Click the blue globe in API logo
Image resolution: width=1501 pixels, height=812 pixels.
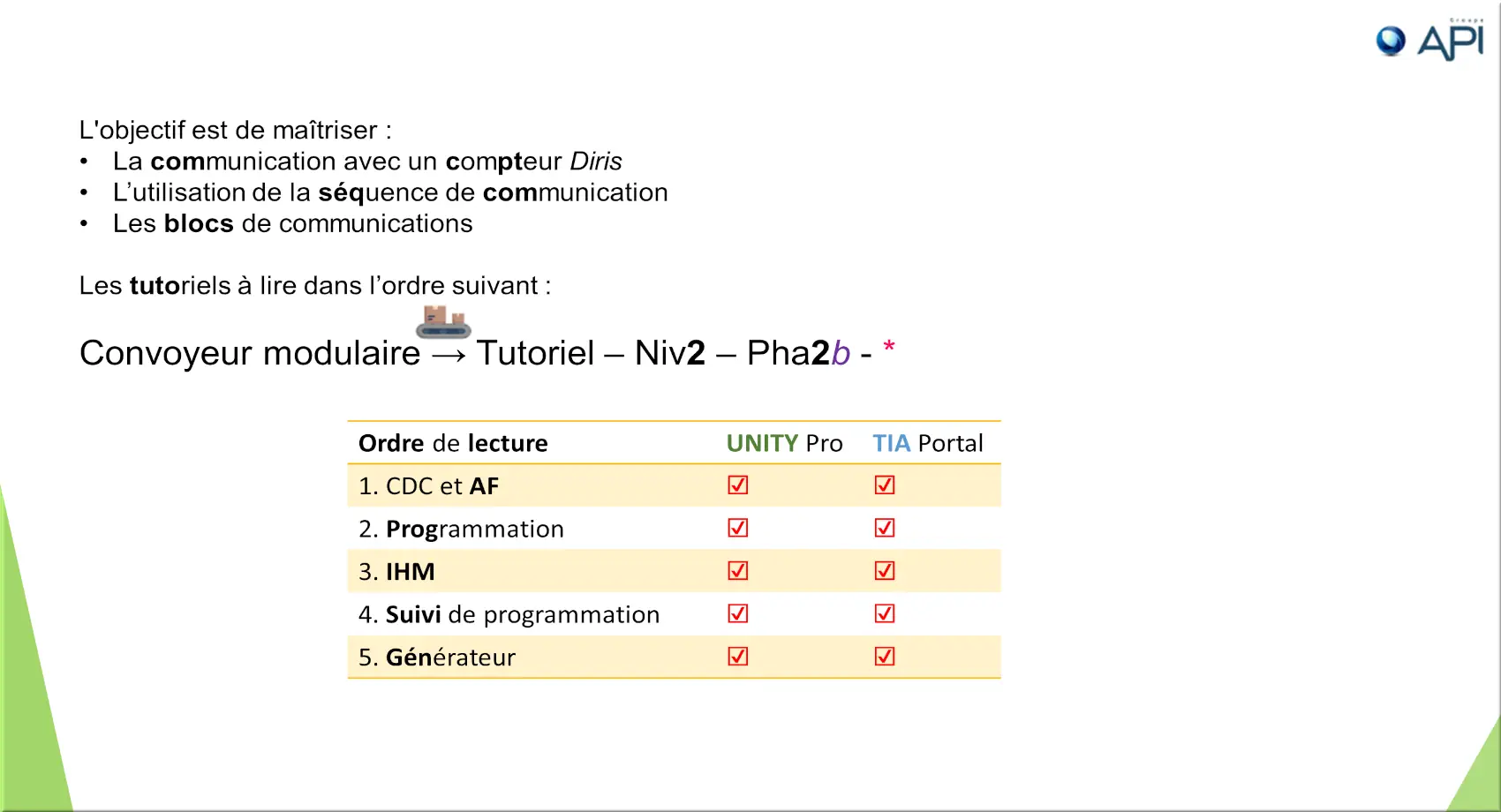pyautogui.click(x=1391, y=41)
